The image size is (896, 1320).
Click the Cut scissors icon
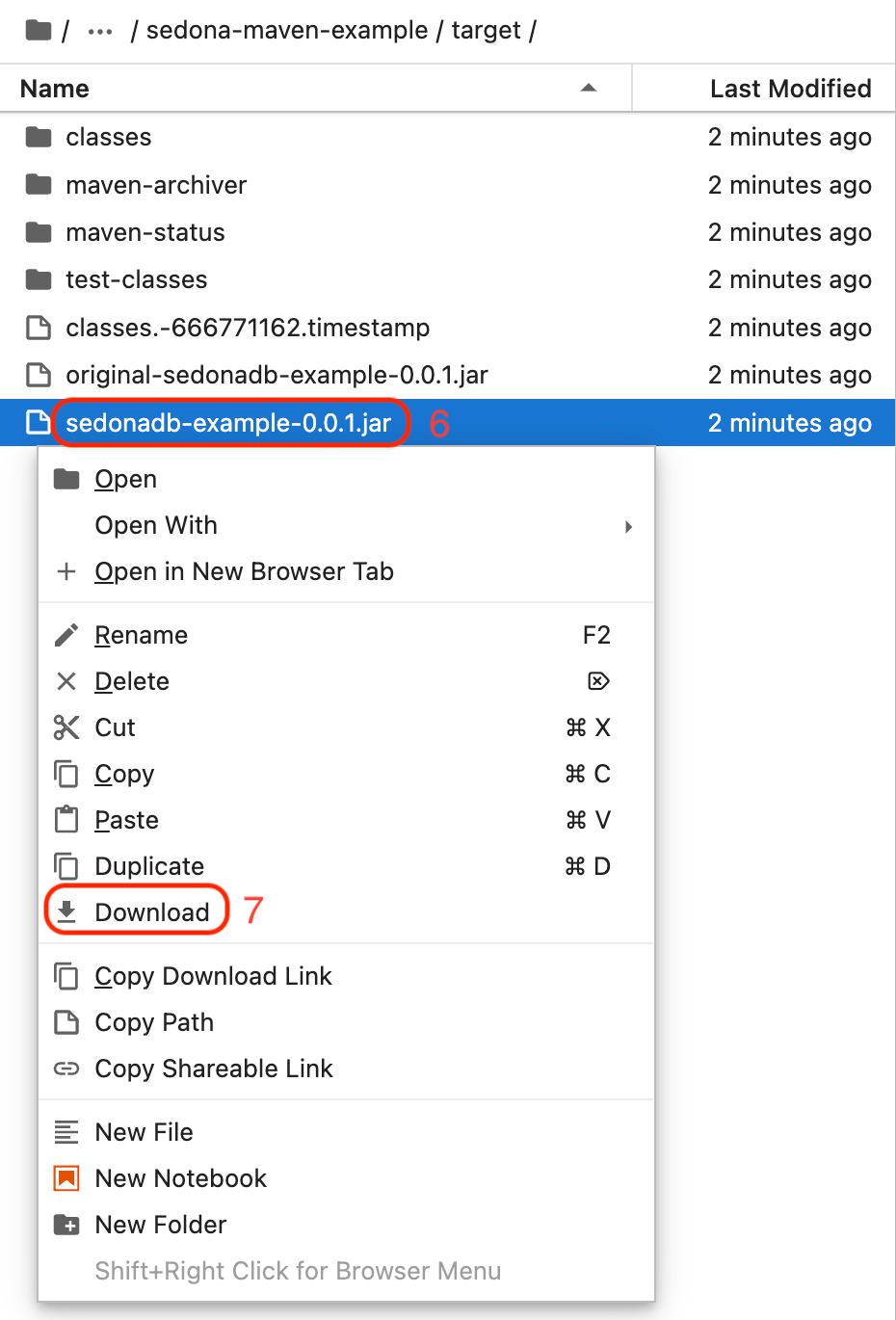[x=66, y=727]
